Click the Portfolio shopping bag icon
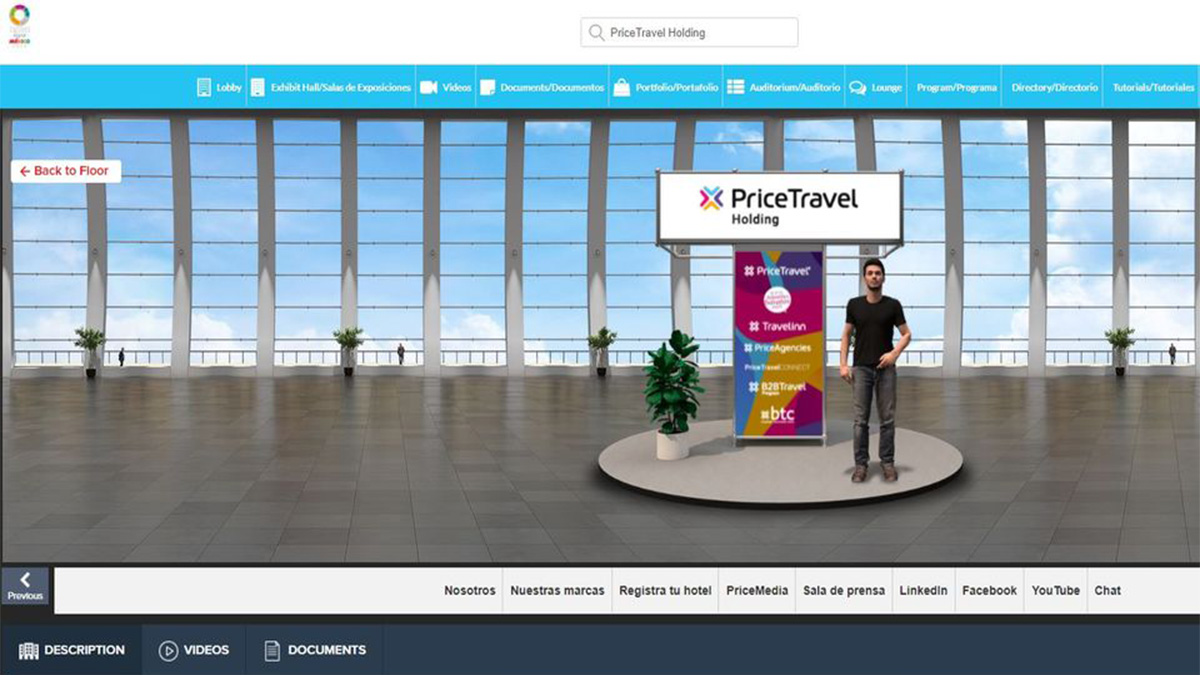 [x=621, y=87]
